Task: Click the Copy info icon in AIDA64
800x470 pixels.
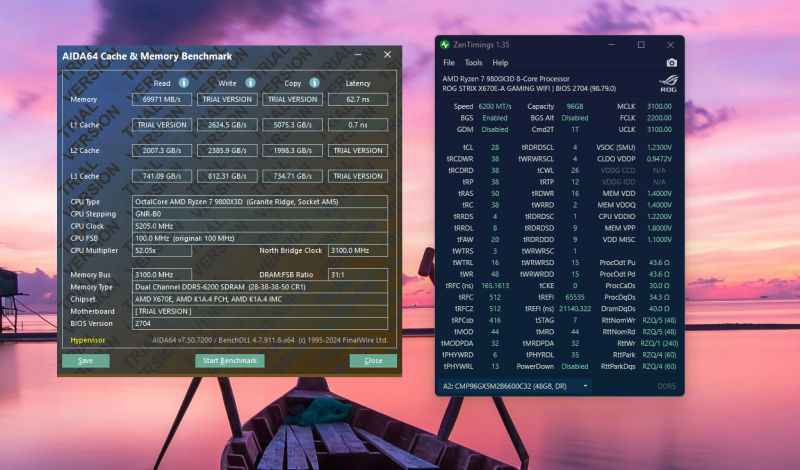Action: pyautogui.click(x=314, y=83)
